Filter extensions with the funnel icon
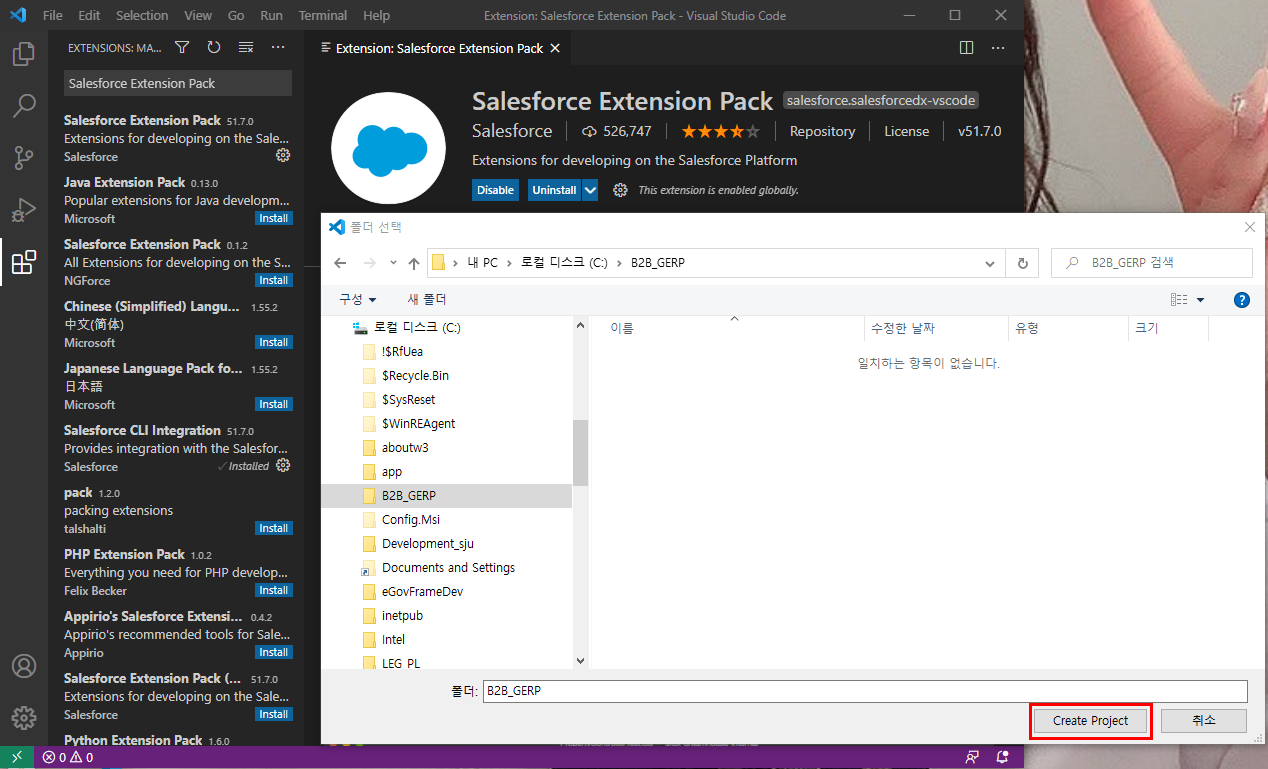Image resolution: width=1268 pixels, height=769 pixels. [x=182, y=47]
